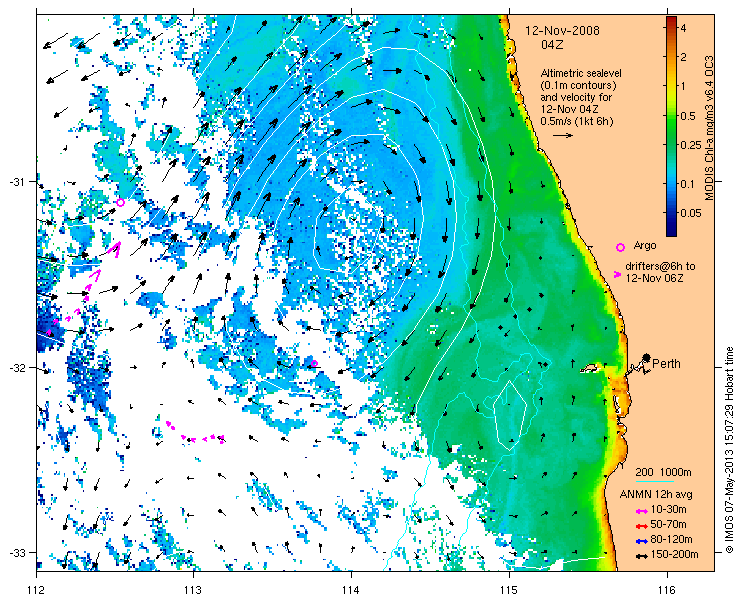Click the black 150-200m arrow symbol

[641, 556]
